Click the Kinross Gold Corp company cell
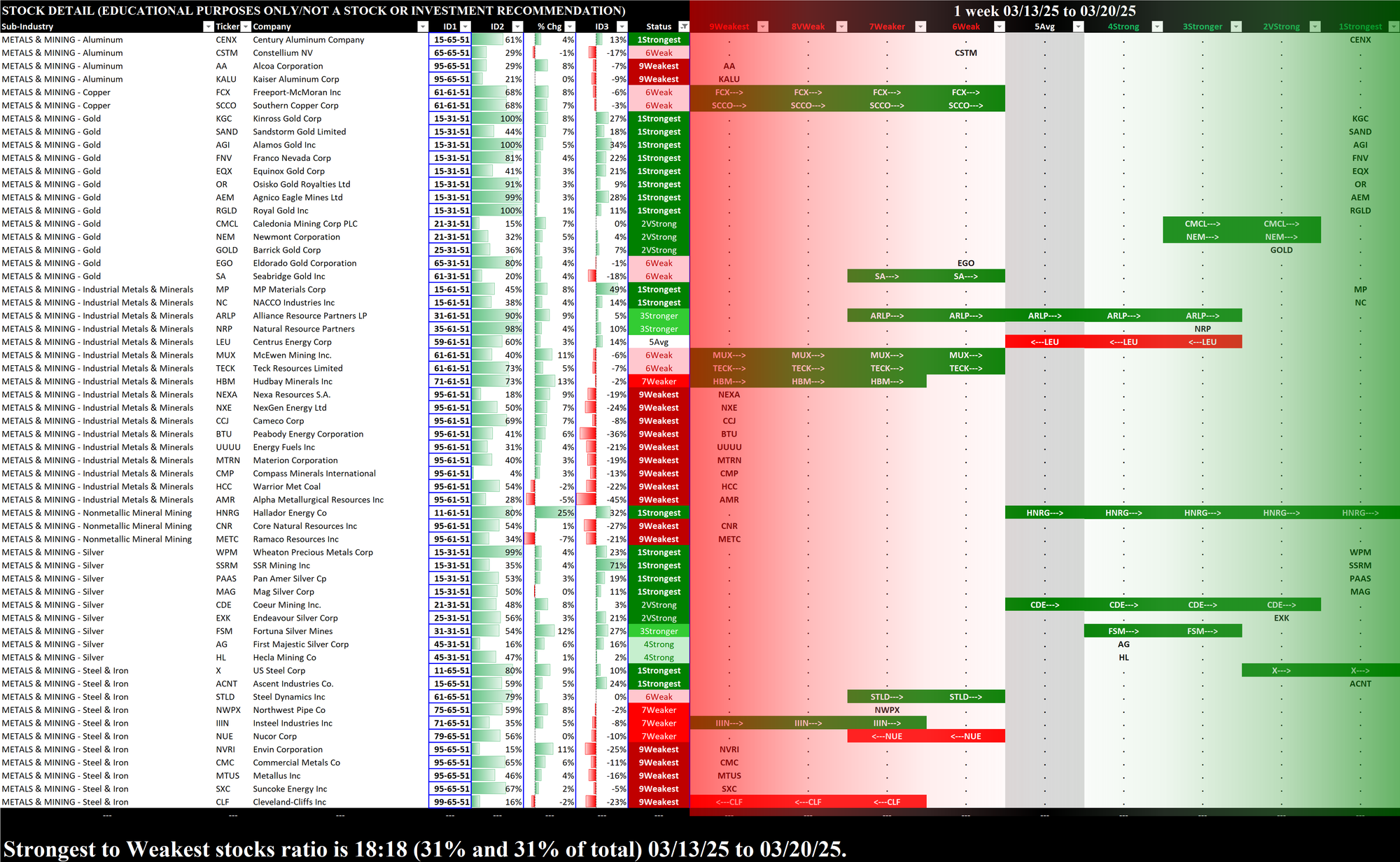Screen dimensions: 1400x862 [287, 119]
